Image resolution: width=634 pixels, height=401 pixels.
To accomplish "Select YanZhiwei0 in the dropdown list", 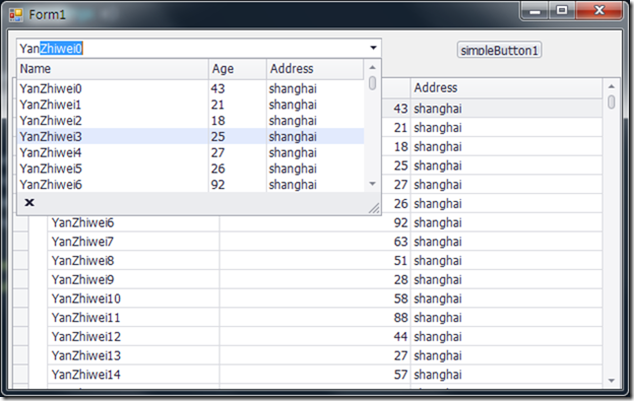I will click(x=190, y=89).
